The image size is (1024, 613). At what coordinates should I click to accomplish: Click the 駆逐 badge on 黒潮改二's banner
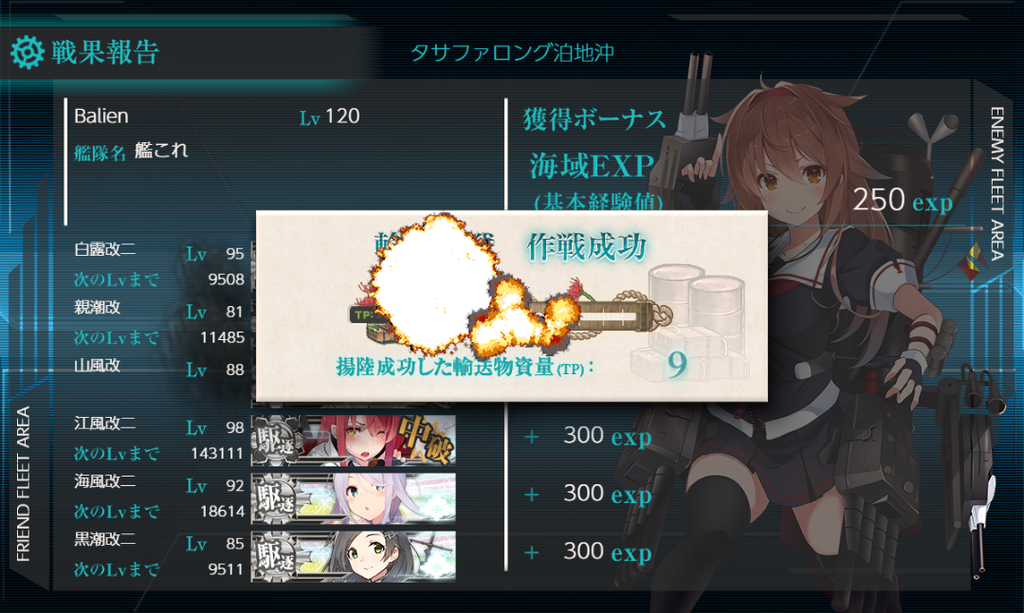click(x=276, y=557)
